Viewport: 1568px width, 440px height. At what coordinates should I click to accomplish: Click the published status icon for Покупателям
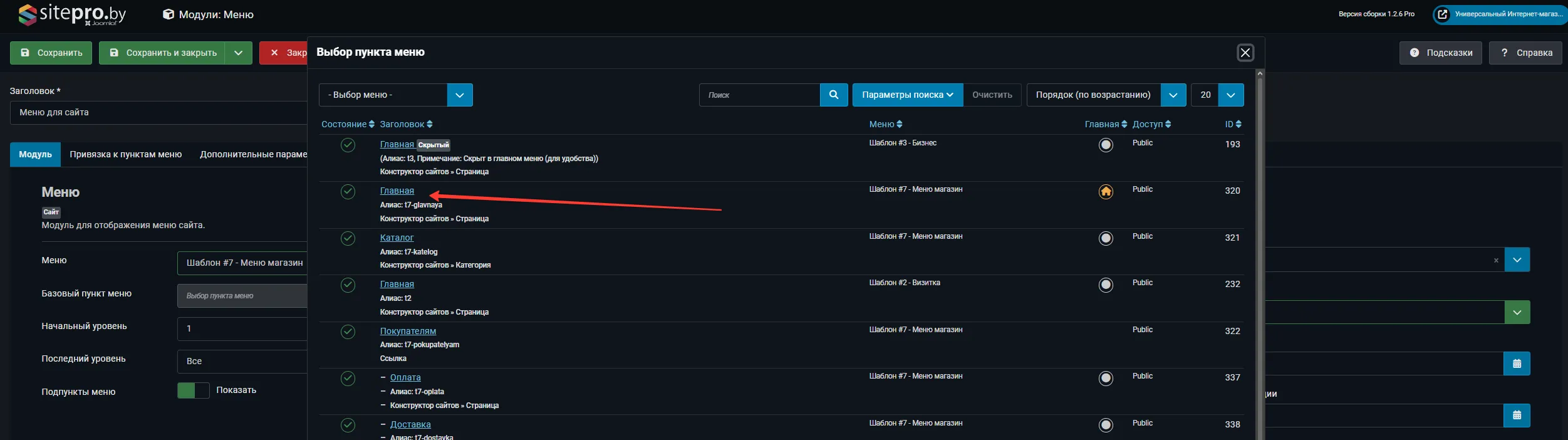(348, 332)
